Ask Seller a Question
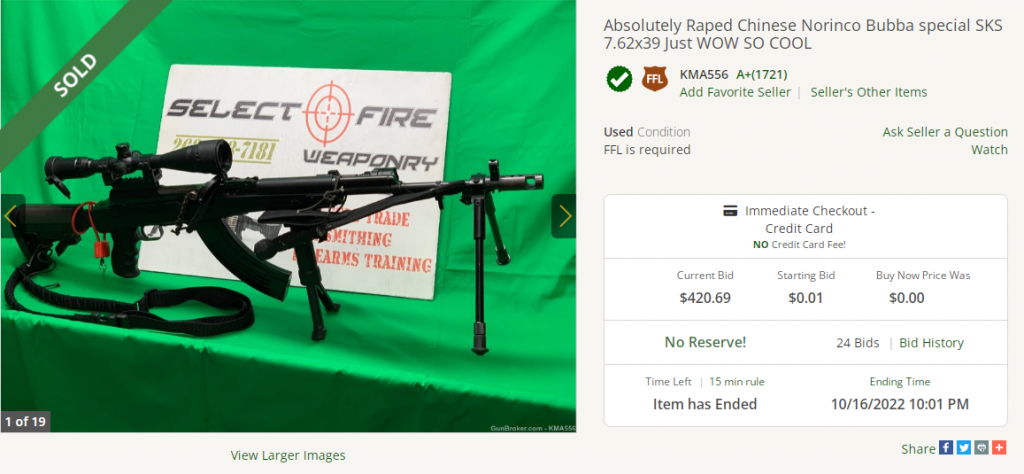 (945, 132)
